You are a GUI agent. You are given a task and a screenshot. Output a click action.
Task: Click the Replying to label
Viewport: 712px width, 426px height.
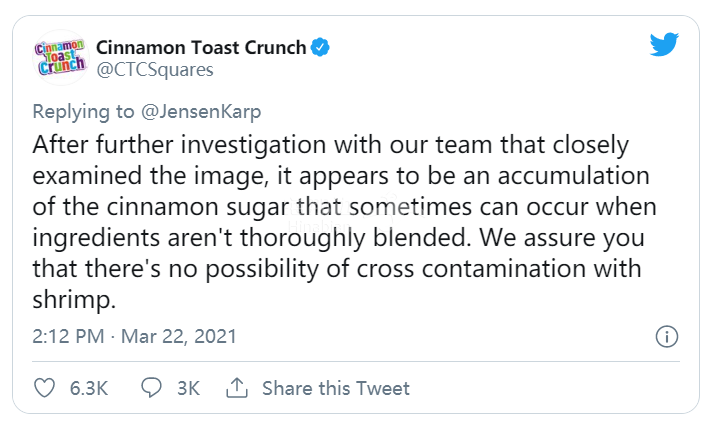pyautogui.click(x=84, y=112)
